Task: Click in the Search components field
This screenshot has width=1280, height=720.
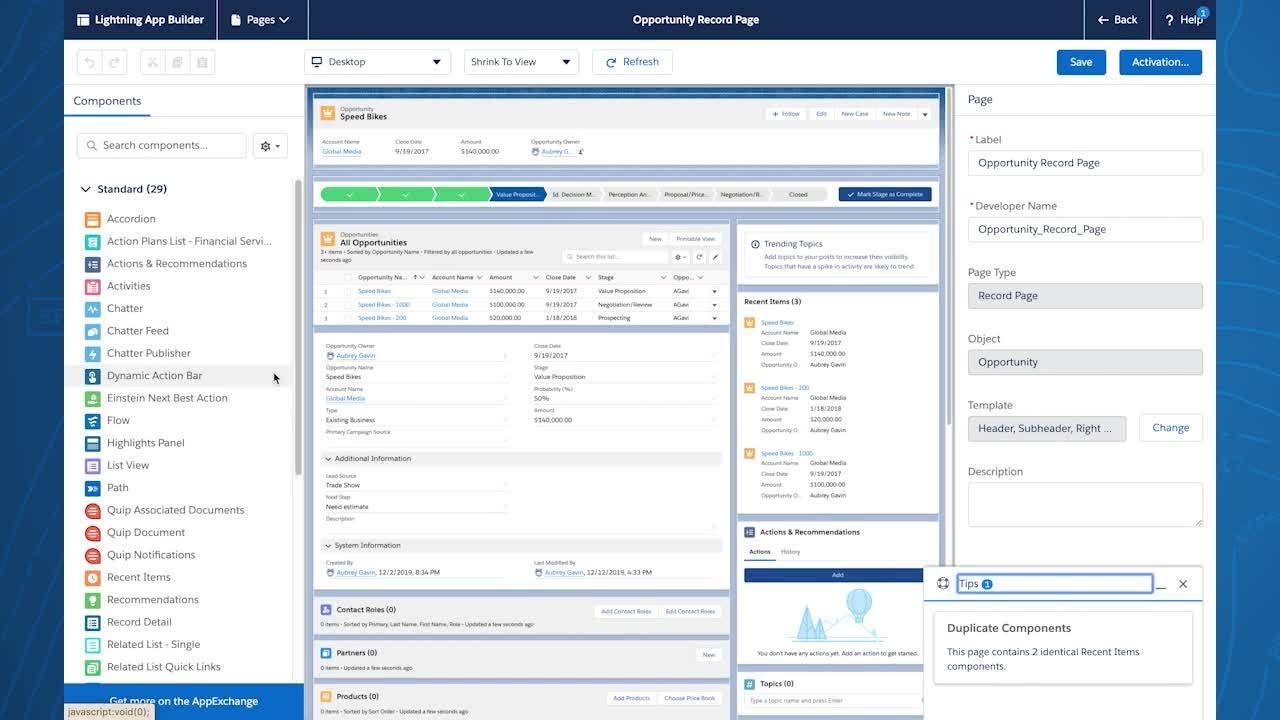Action: pos(162,146)
